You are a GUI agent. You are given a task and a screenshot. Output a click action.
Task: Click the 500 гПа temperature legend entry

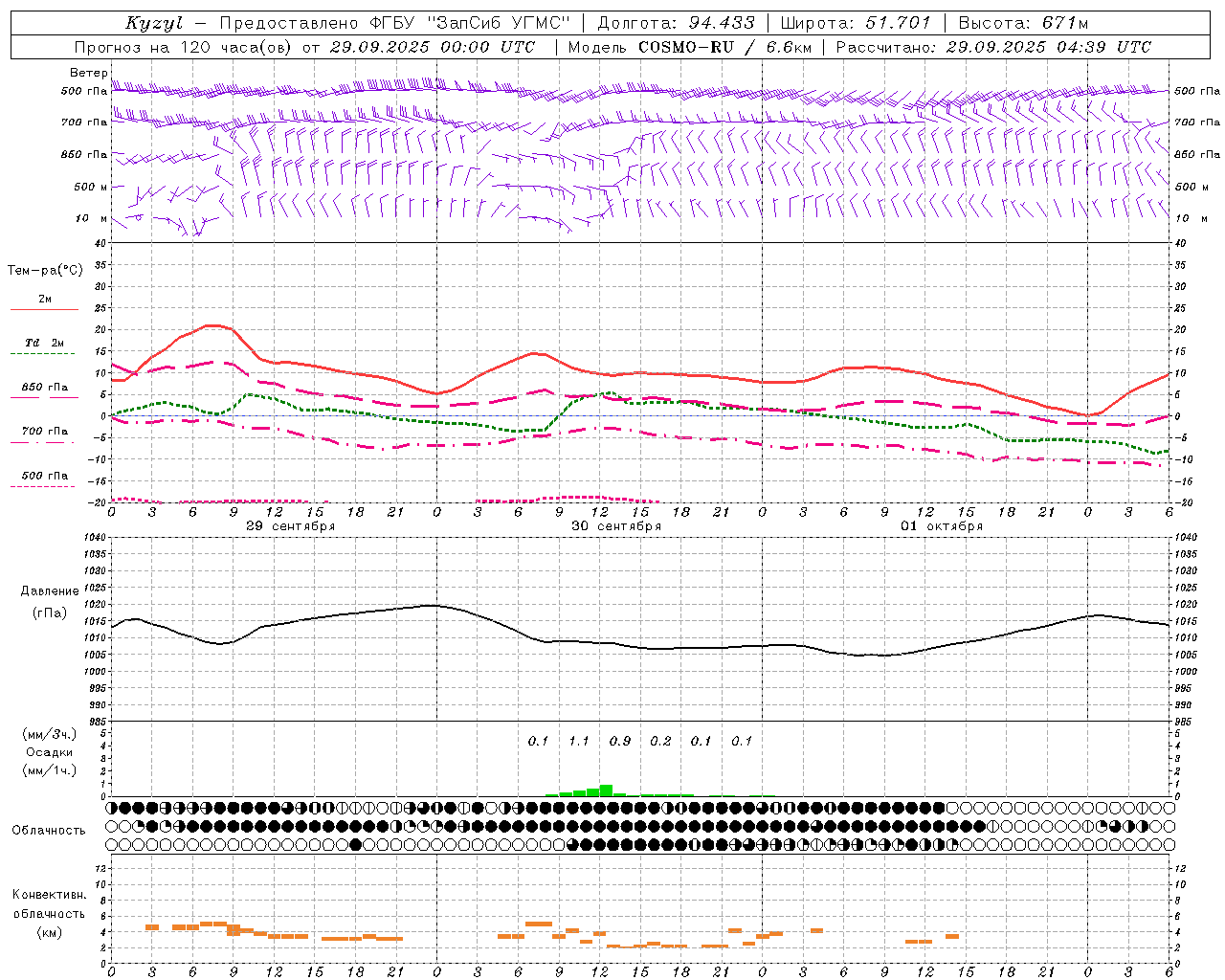[x=44, y=476]
